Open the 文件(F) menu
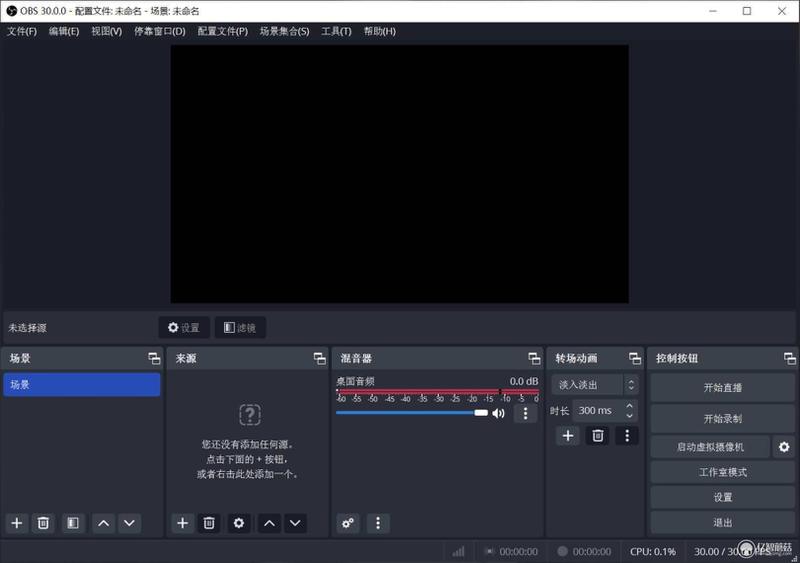The height and width of the screenshot is (563, 800). click(x=22, y=32)
